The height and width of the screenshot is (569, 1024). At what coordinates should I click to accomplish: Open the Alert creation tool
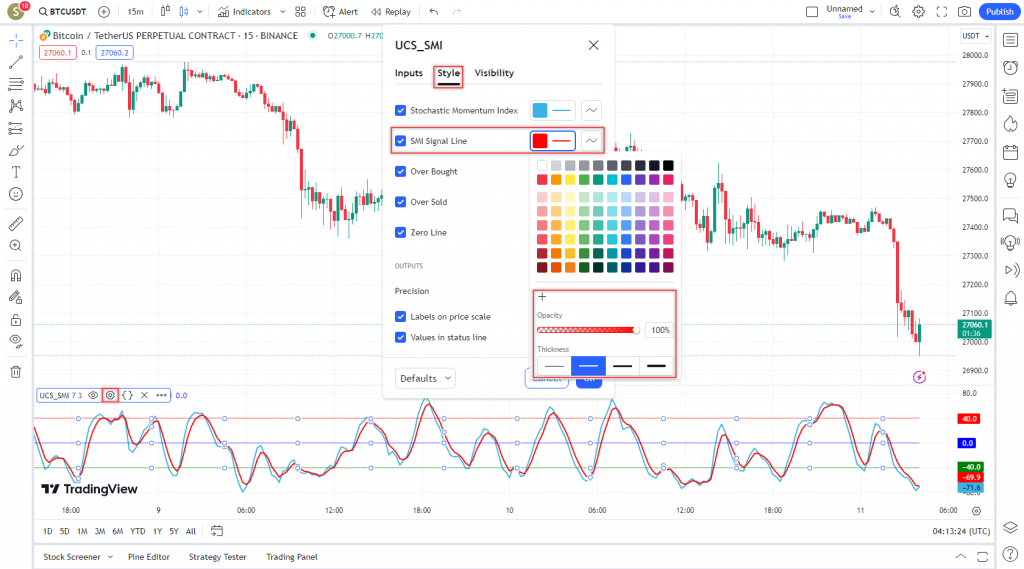click(340, 12)
